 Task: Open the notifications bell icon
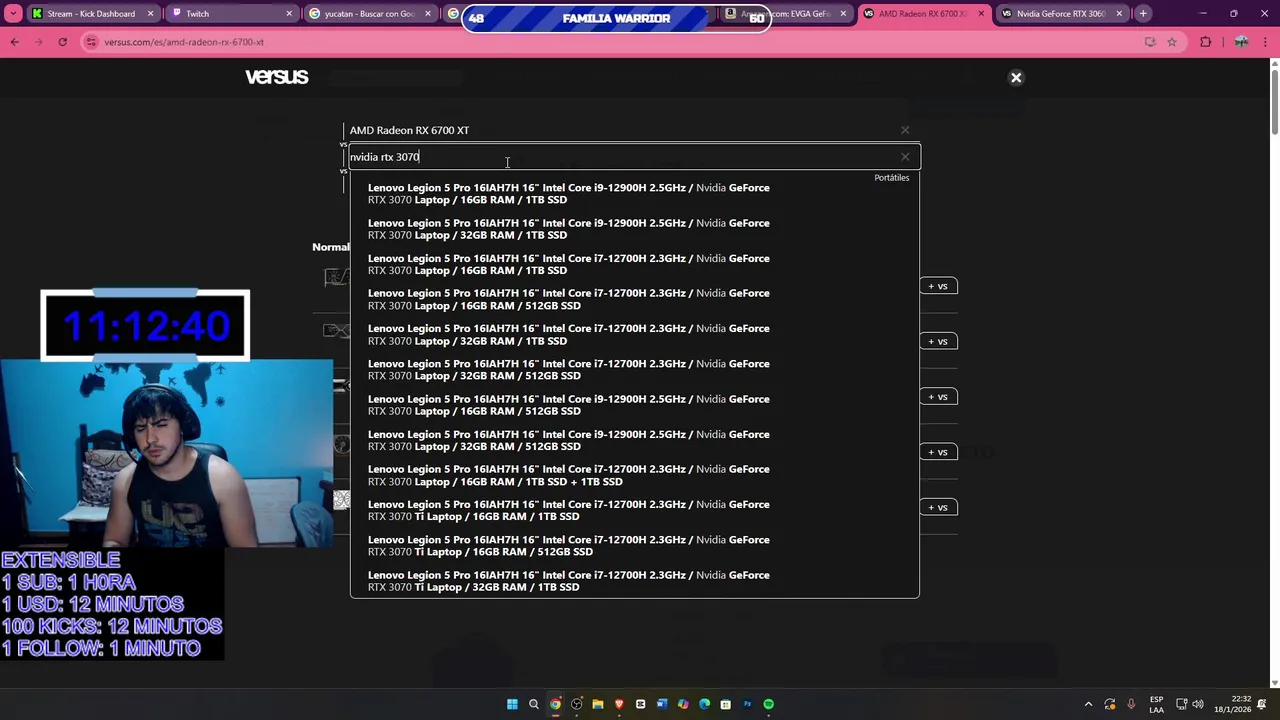(1262, 704)
